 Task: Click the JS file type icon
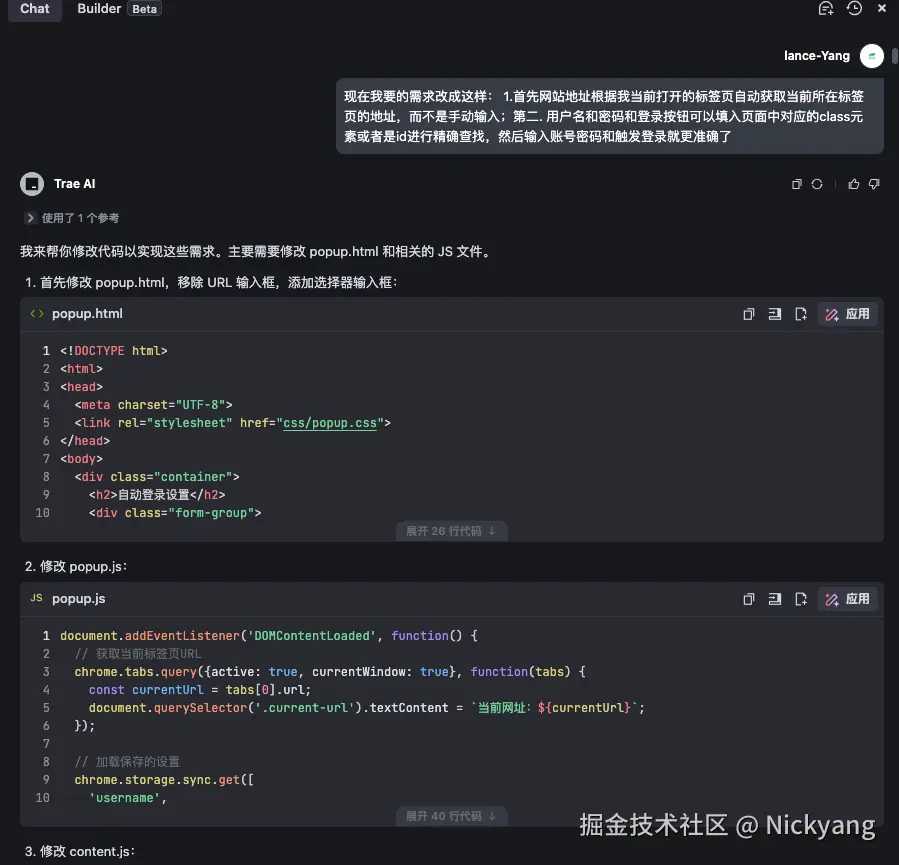point(37,598)
